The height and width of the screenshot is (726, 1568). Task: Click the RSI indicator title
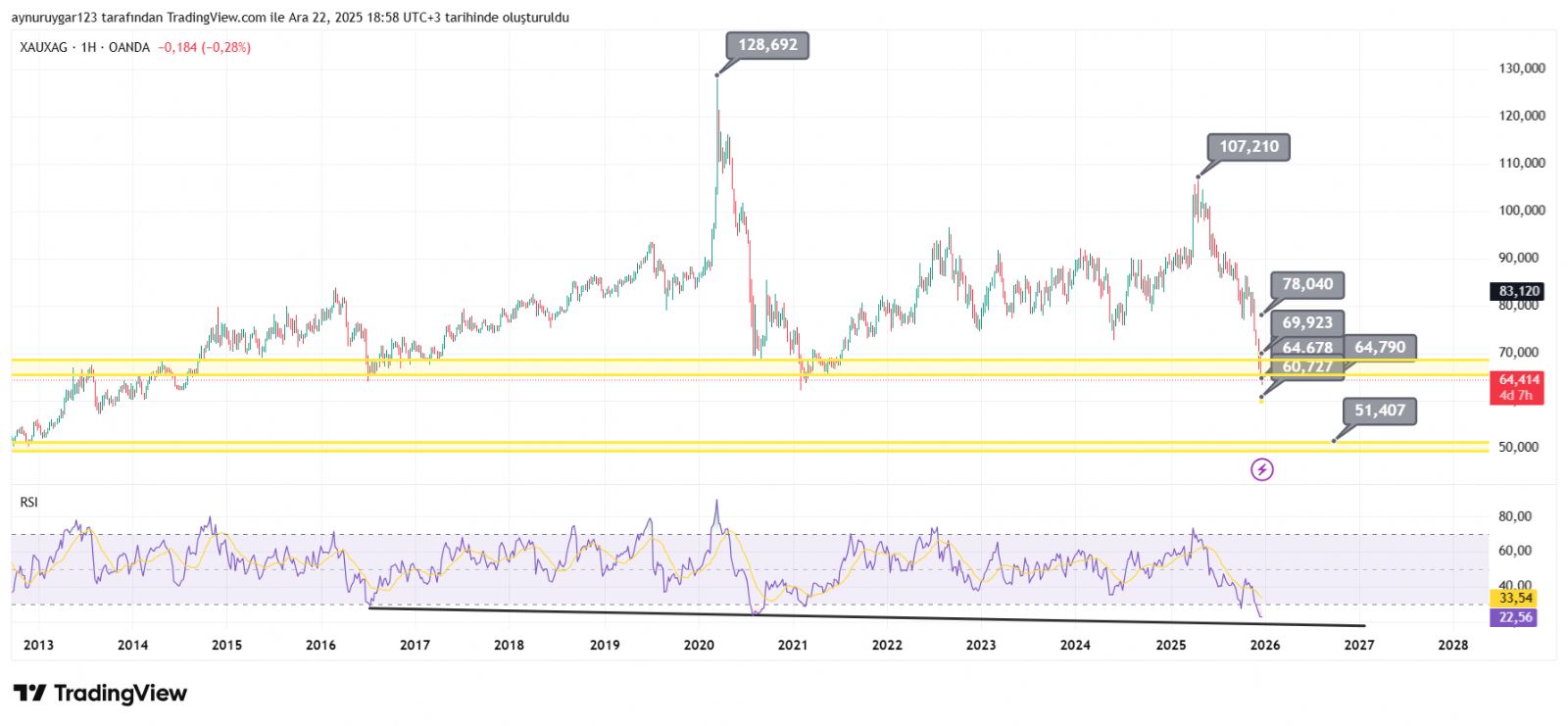point(29,503)
